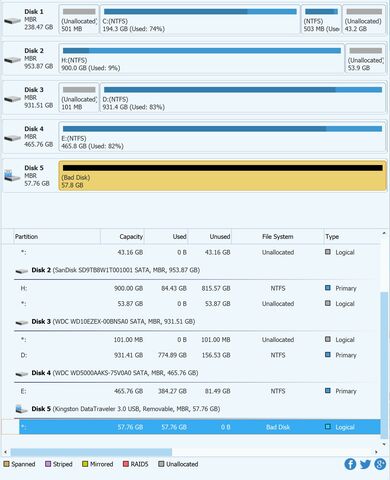Select the E: partition row in list

pos(197,391)
